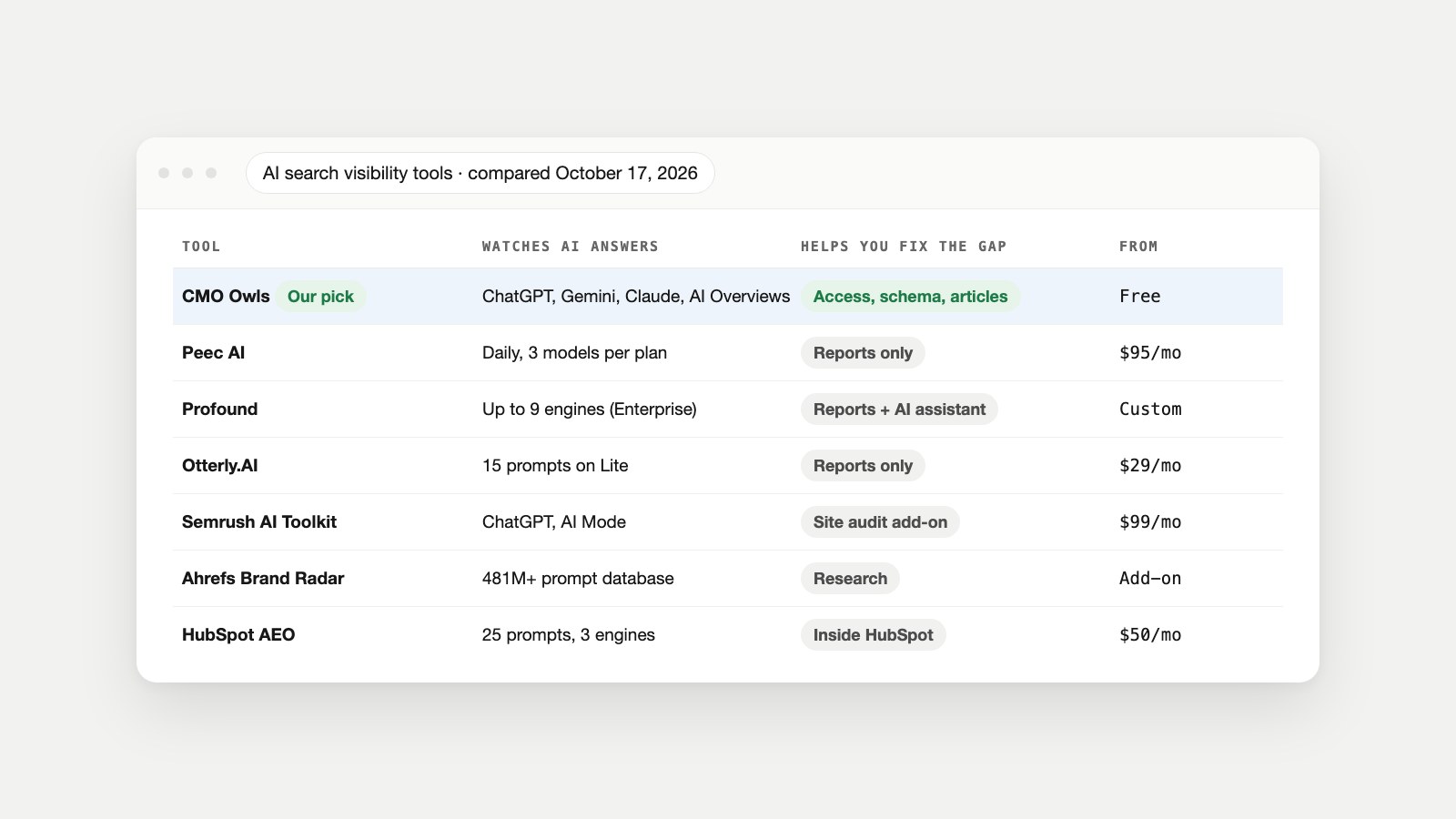Click the Ahrefs Brand Radar name
Screen dimensions: 1456x819
tap(263, 579)
